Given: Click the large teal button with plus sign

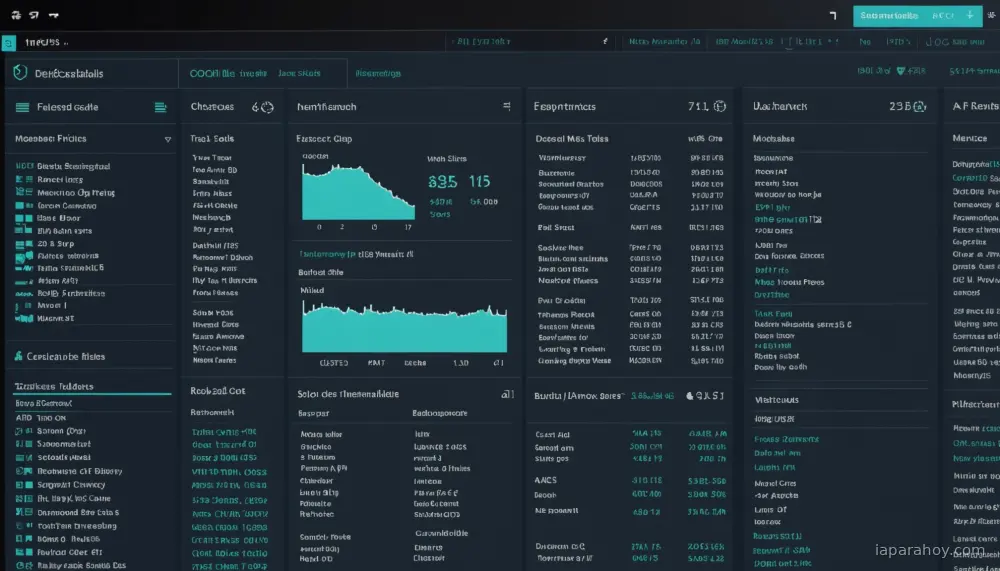Looking at the screenshot, I should pyautogui.click(x=917, y=16).
